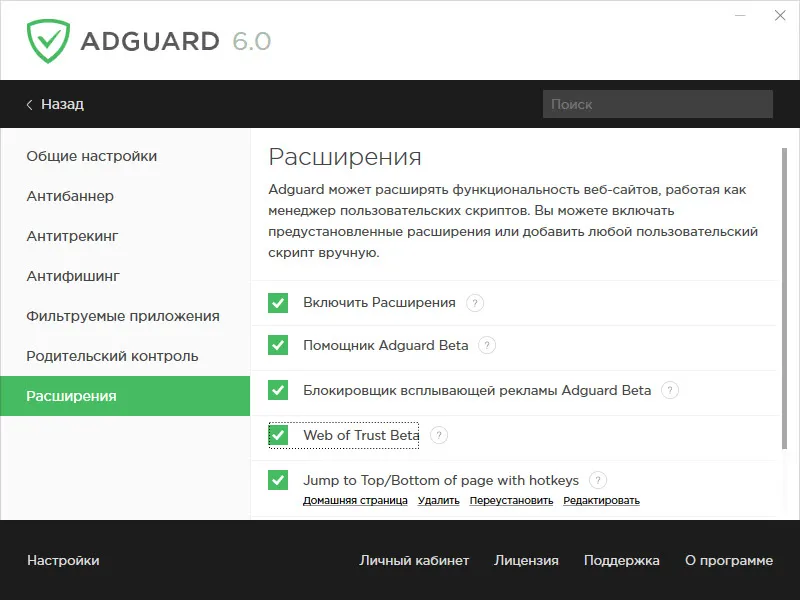
Task: Open Родительский контроль settings
Action: [112, 356]
